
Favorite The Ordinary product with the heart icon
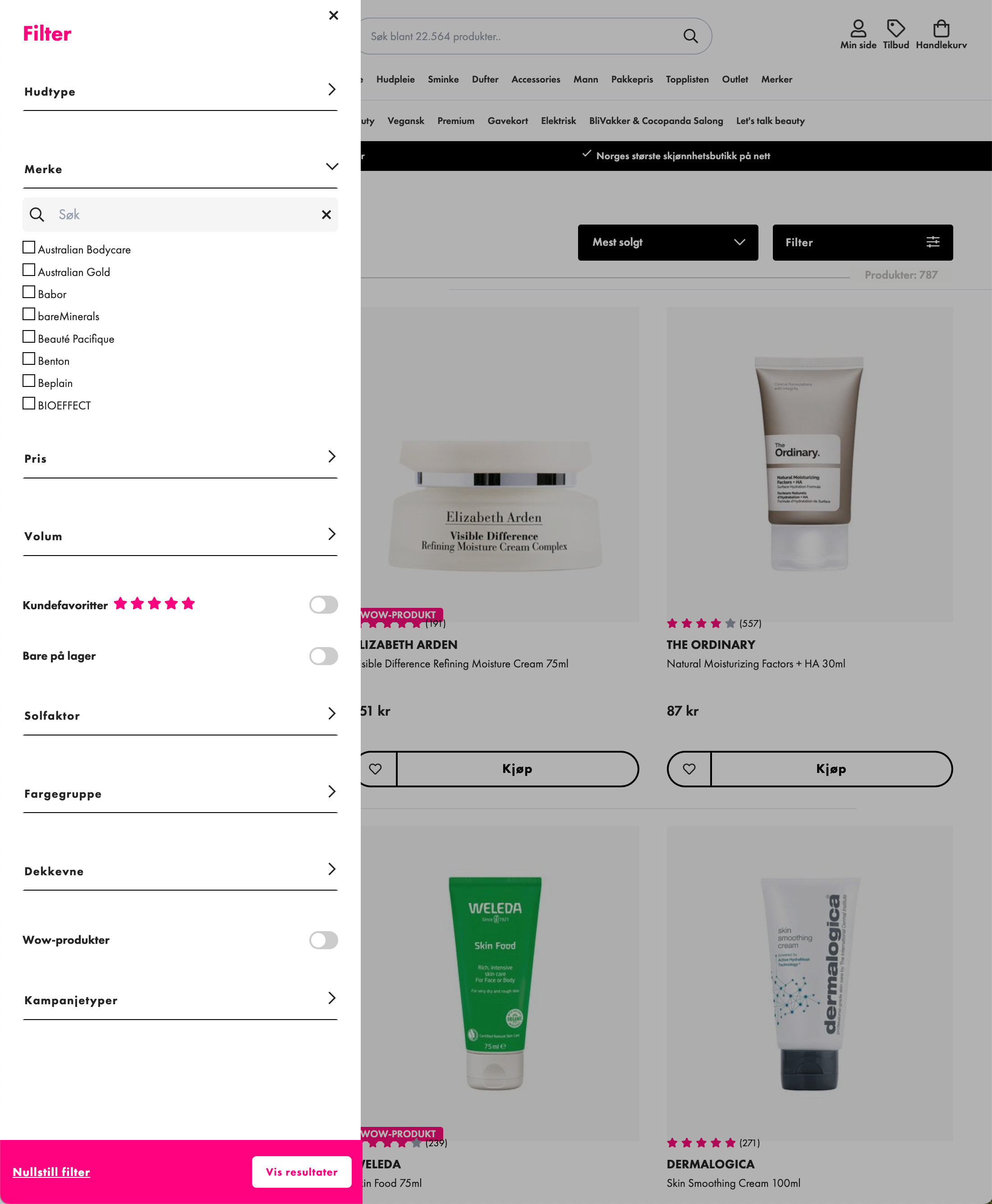tap(689, 768)
